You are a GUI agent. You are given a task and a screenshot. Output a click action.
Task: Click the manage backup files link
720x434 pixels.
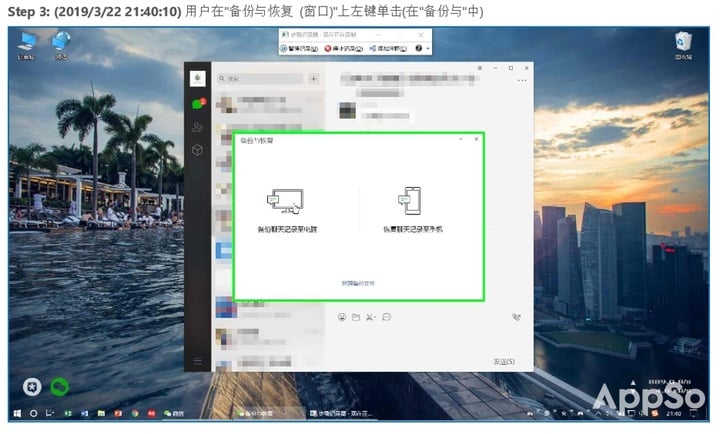(358, 284)
